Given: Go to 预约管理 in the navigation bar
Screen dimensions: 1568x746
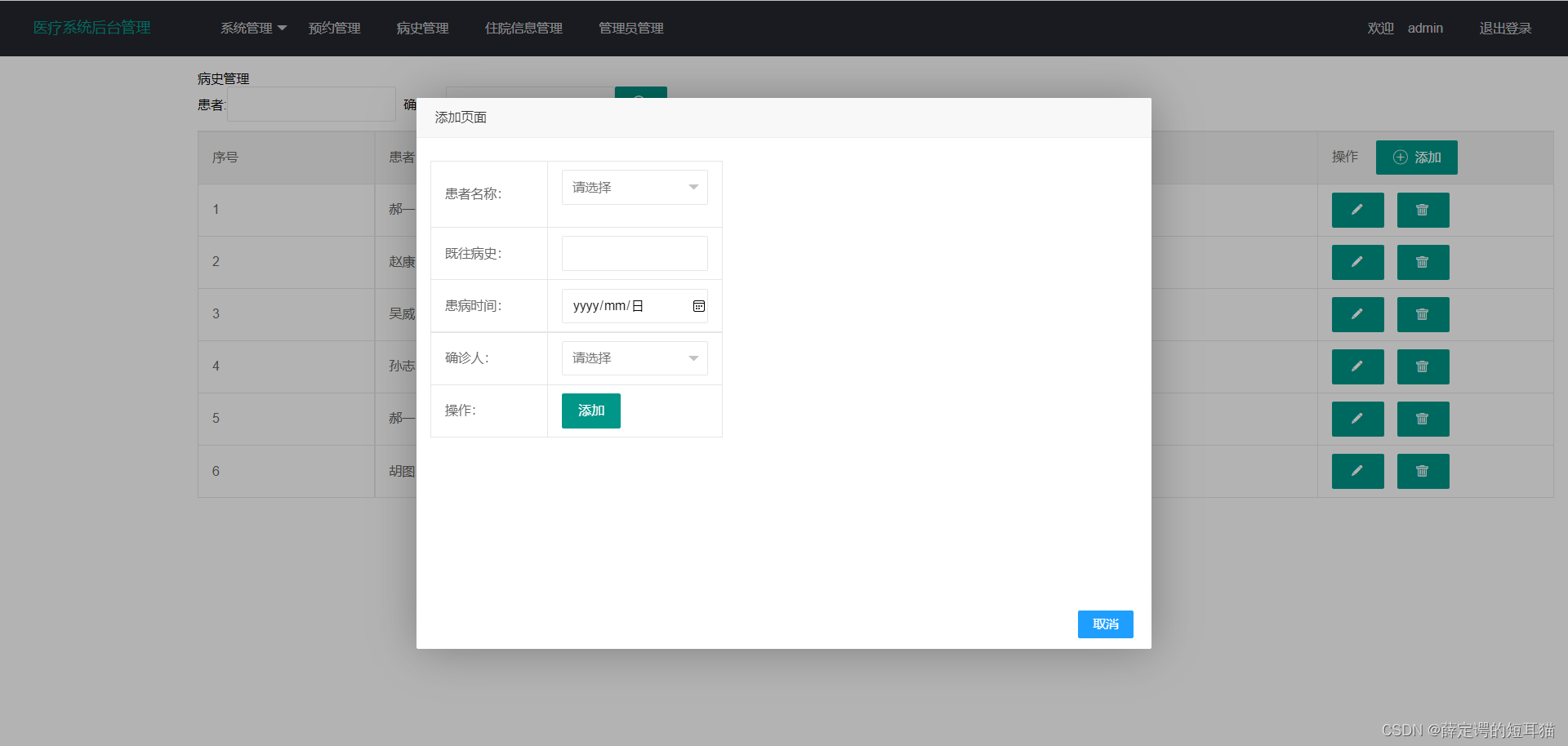Looking at the screenshot, I should pos(335,28).
